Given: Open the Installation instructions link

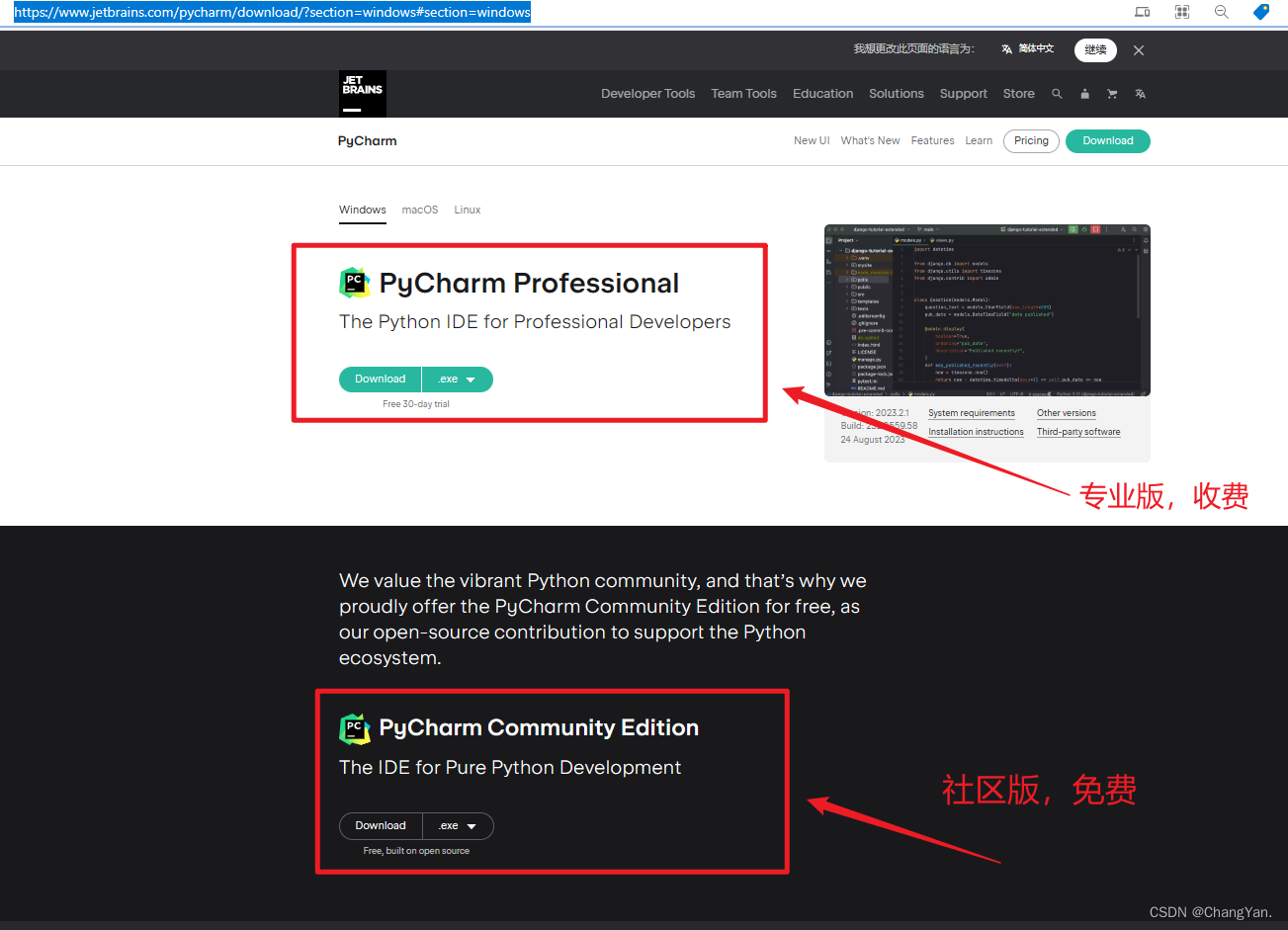Looking at the screenshot, I should 977,432.
